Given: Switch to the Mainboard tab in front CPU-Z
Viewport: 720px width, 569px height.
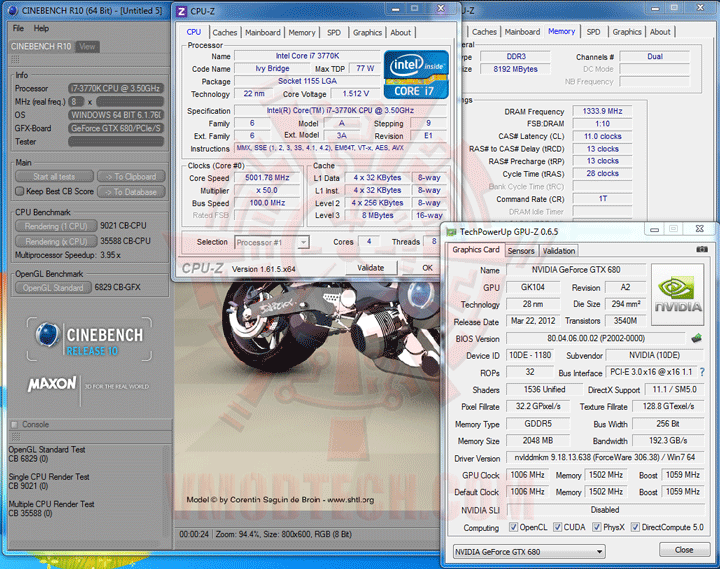Looking at the screenshot, I should [263, 33].
